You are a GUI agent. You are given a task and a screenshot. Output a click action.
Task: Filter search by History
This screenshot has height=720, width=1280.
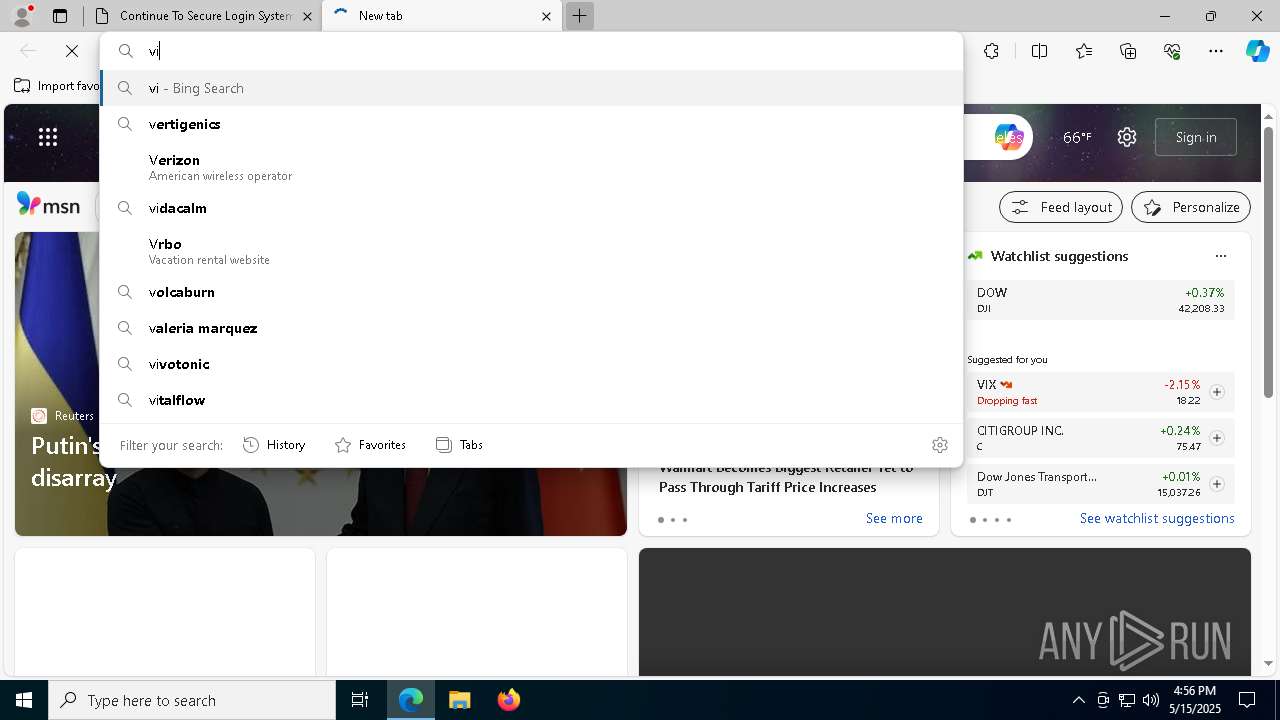(274, 445)
